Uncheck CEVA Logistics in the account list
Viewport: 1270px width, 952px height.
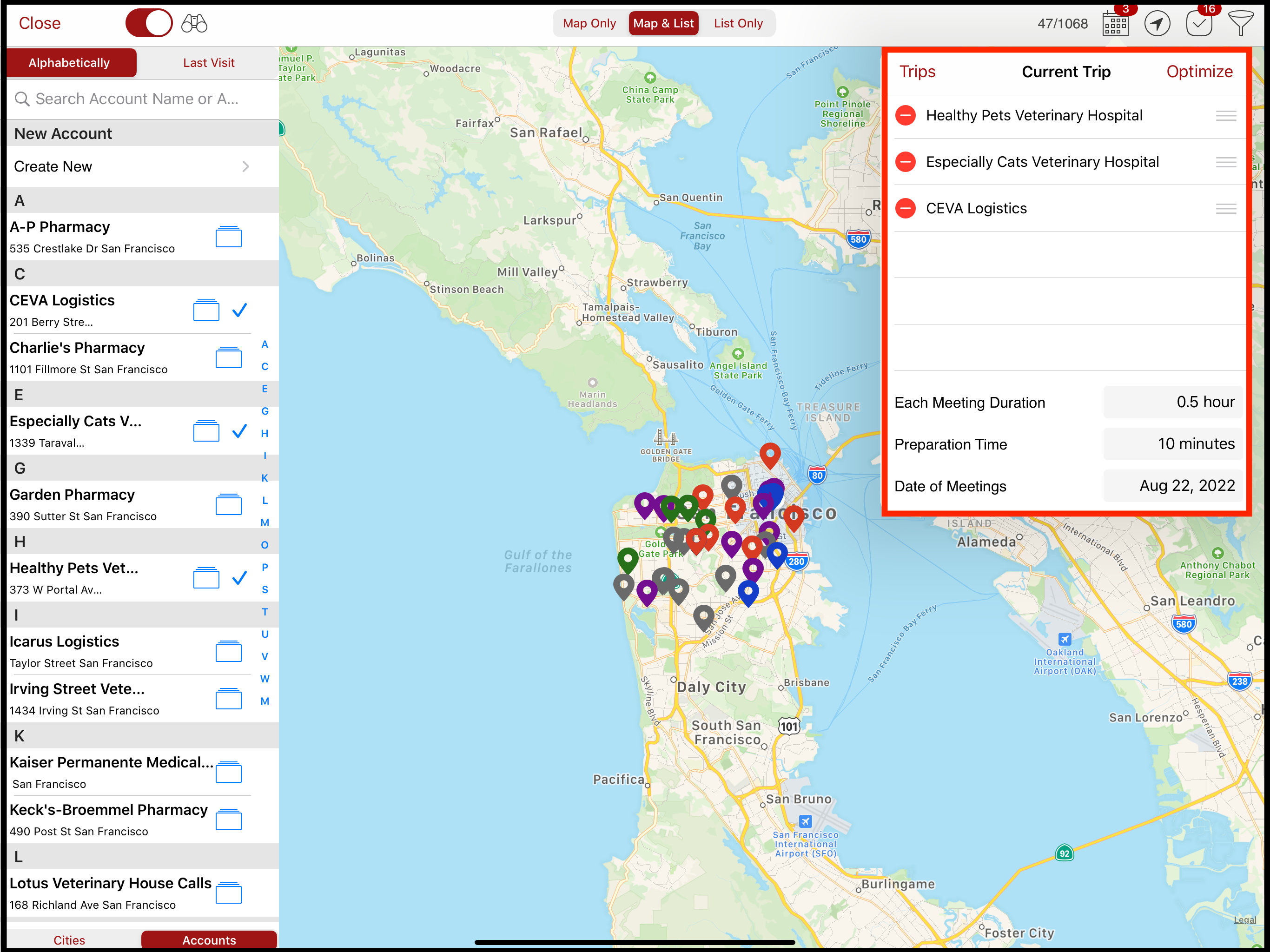point(239,310)
